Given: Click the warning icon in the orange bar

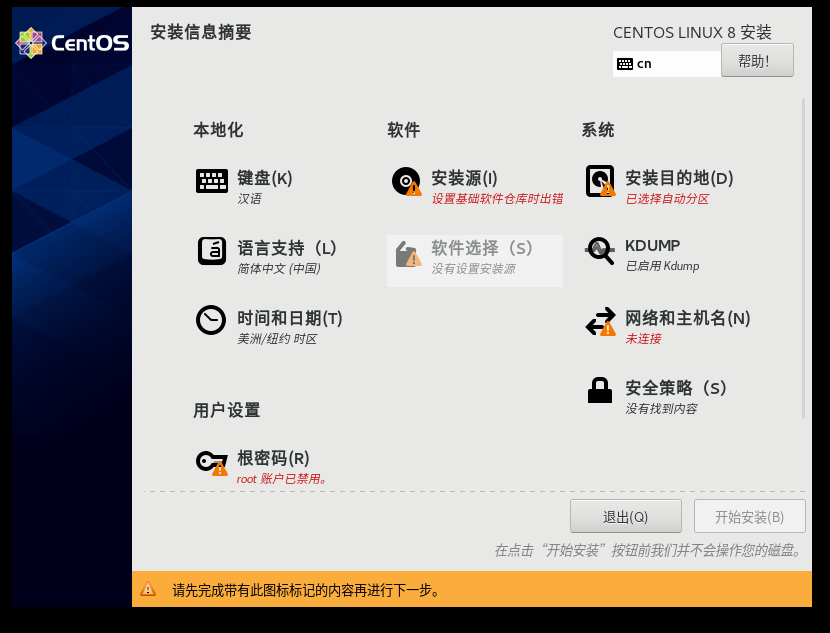Looking at the screenshot, I should (148, 589).
